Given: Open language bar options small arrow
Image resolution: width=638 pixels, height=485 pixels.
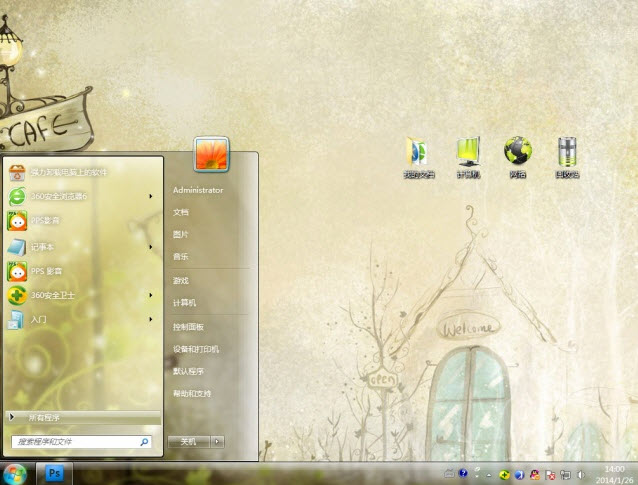Looking at the screenshot, I should (x=477, y=476).
